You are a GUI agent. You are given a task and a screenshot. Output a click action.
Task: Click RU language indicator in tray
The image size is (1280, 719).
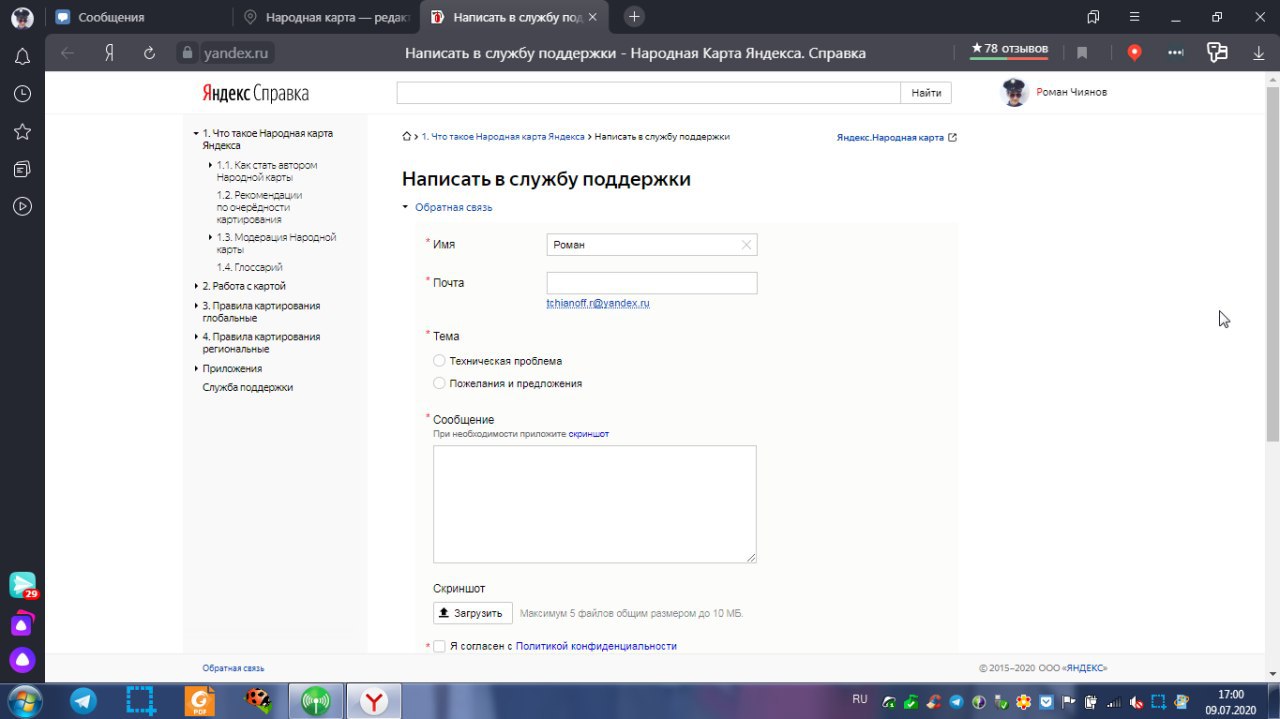[860, 698]
